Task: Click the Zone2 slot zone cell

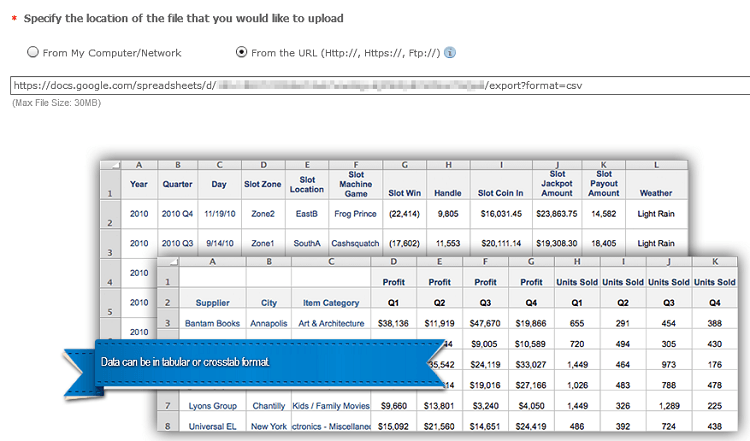Action: pyautogui.click(x=263, y=214)
